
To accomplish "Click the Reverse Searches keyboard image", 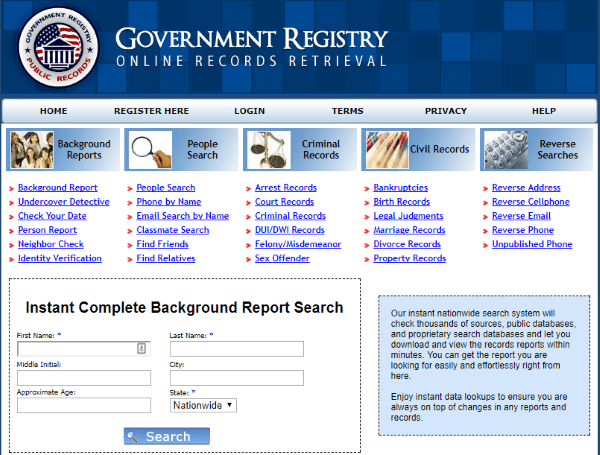I will pyautogui.click(x=504, y=150).
